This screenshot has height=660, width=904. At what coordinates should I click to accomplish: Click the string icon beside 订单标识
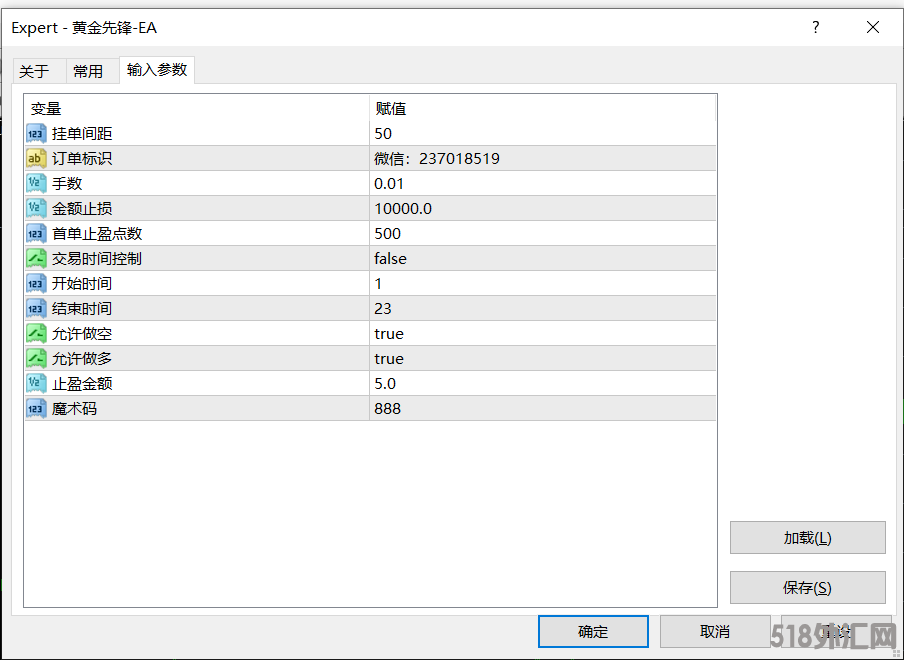[x=36, y=159]
